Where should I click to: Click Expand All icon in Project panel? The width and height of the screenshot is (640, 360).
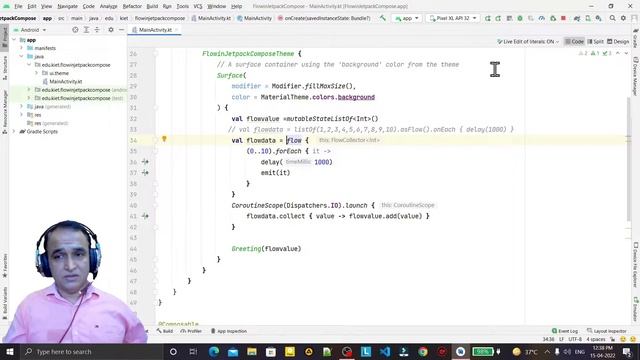tap(86, 30)
